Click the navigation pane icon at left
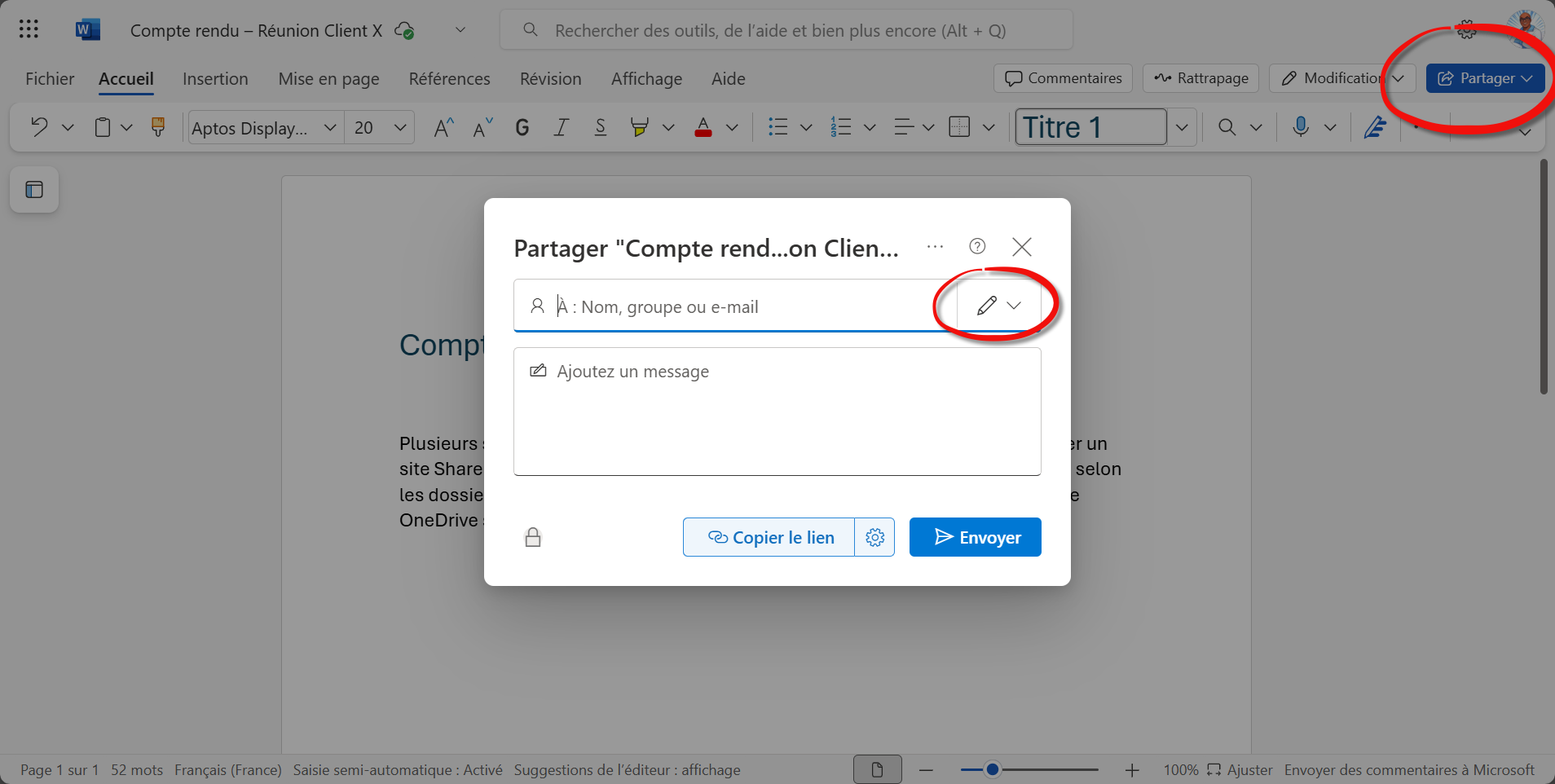 (34, 190)
